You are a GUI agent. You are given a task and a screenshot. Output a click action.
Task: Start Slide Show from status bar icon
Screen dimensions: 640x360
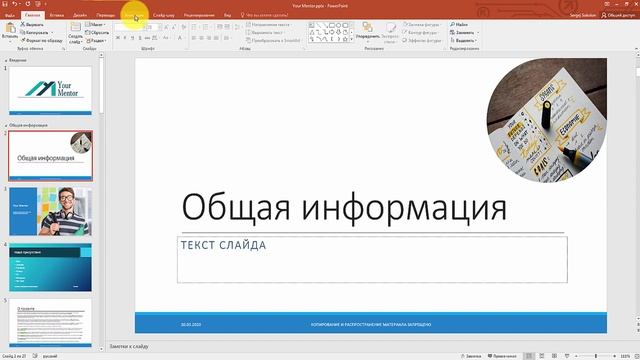(x=567, y=356)
